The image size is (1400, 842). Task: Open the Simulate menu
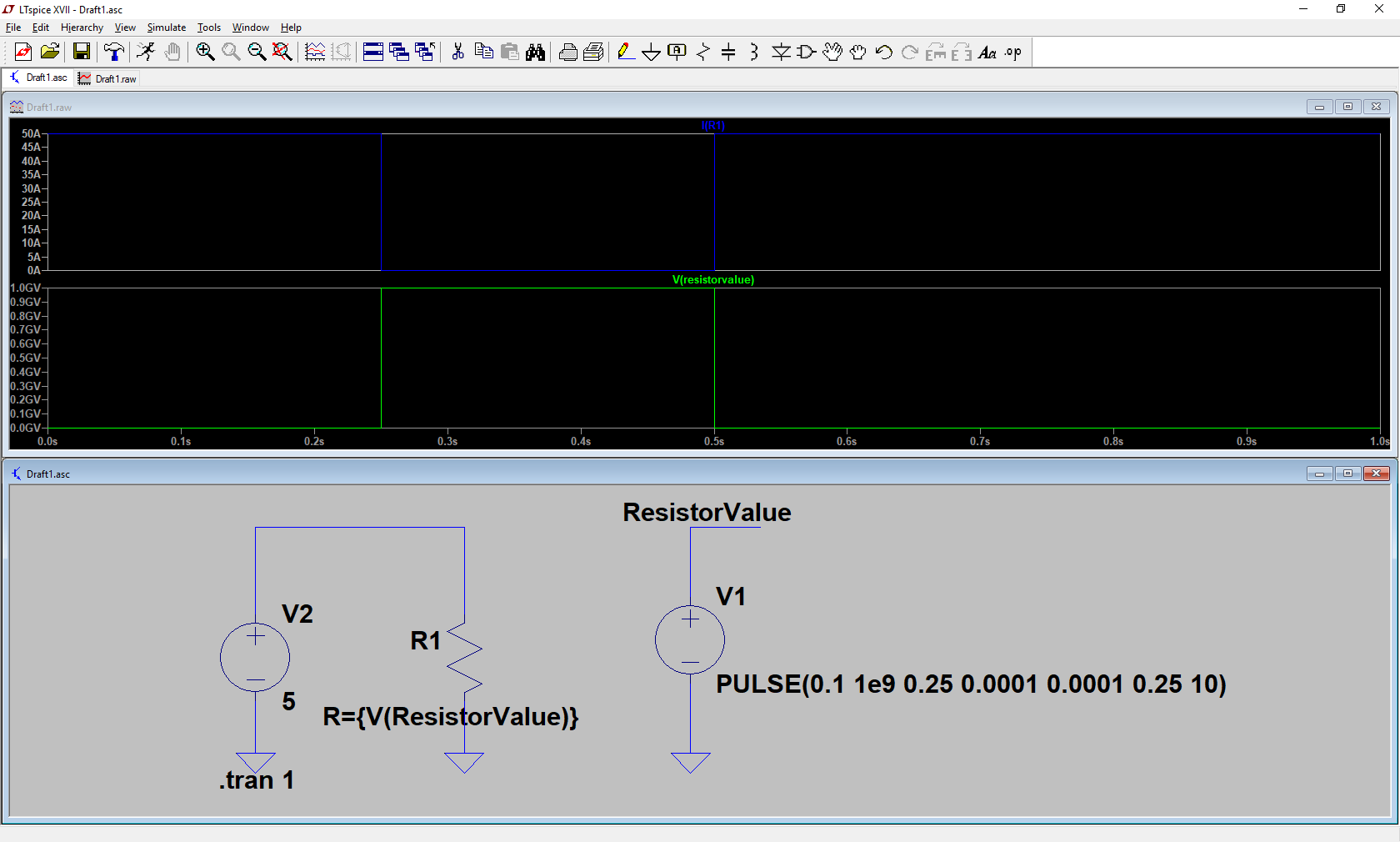click(x=167, y=28)
